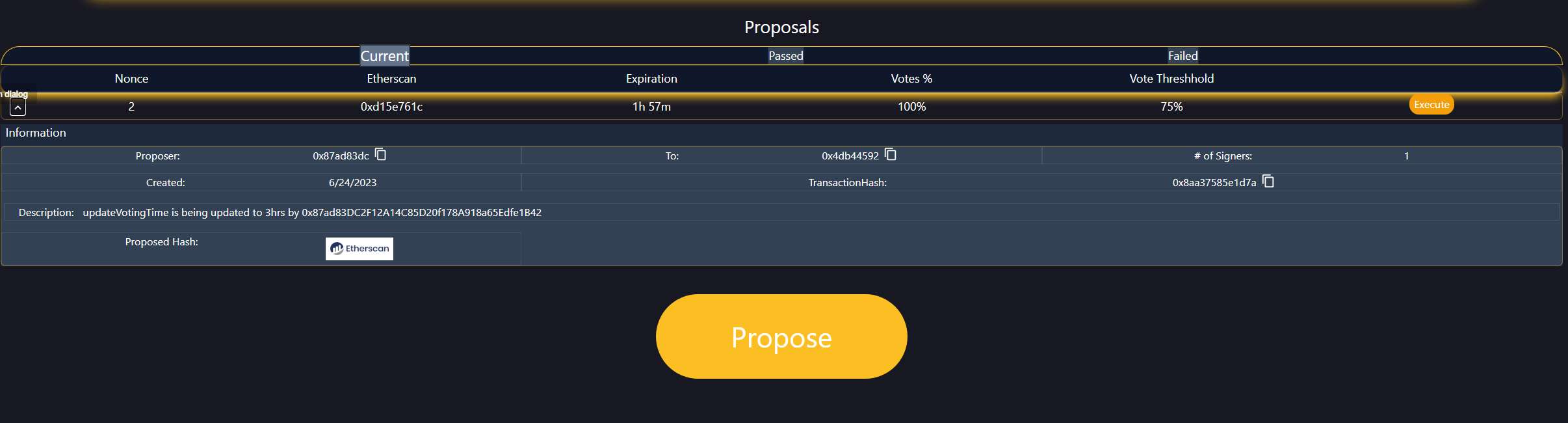Image resolution: width=1568 pixels, height=423 pixels.
Task: Copy the Proposer address 0x87ad83dc
Action: 381,155
